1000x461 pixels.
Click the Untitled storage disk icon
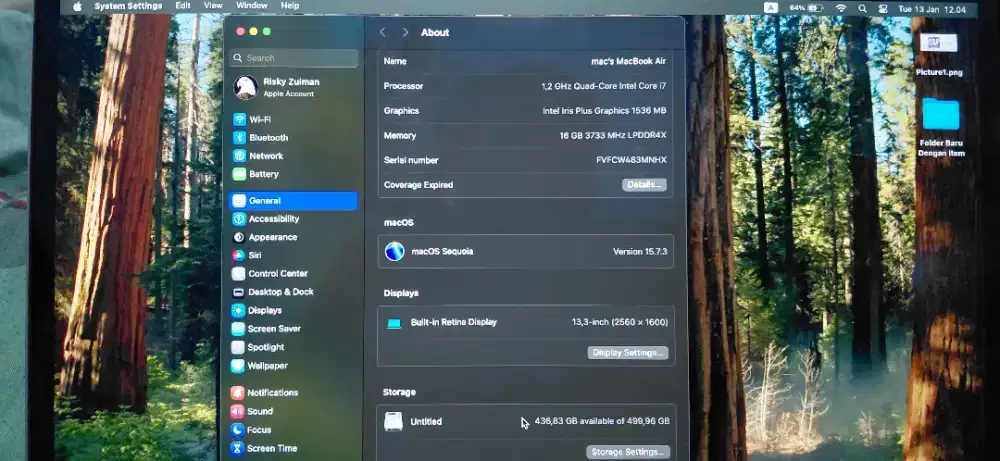click(393, 421)
